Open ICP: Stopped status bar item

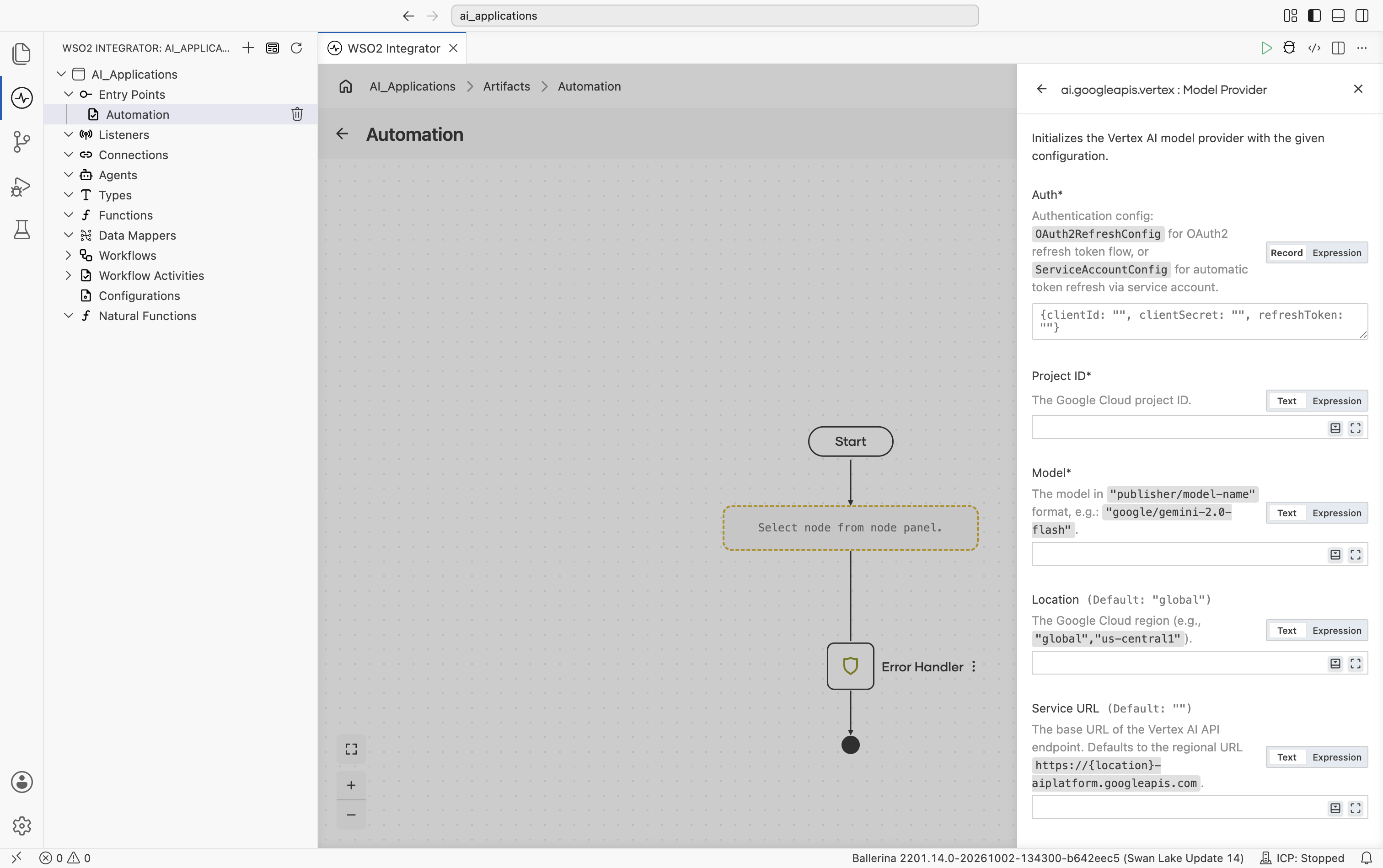coord(1302,857)
